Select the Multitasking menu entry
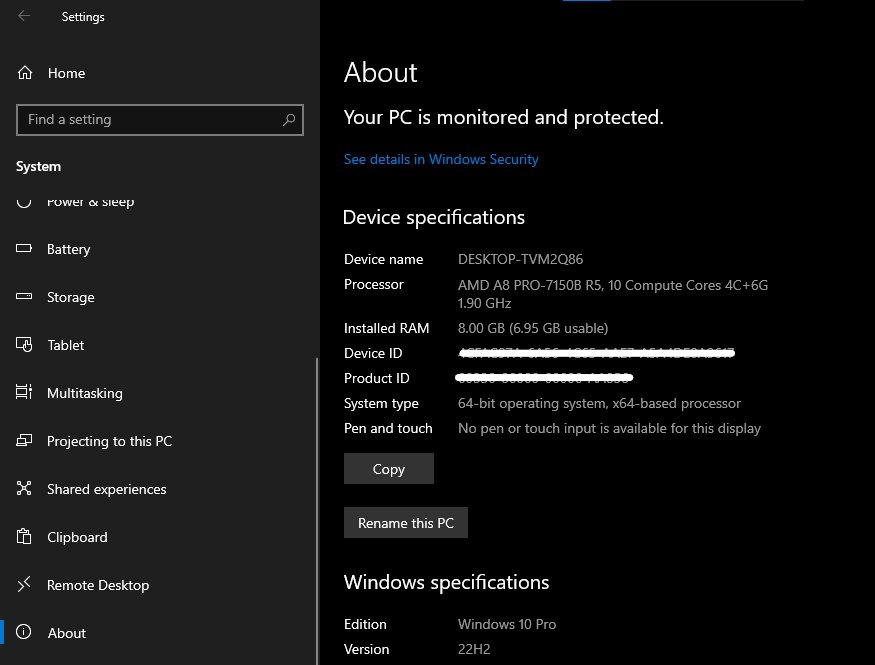This screenshot has height=665, width=875. 84,393
